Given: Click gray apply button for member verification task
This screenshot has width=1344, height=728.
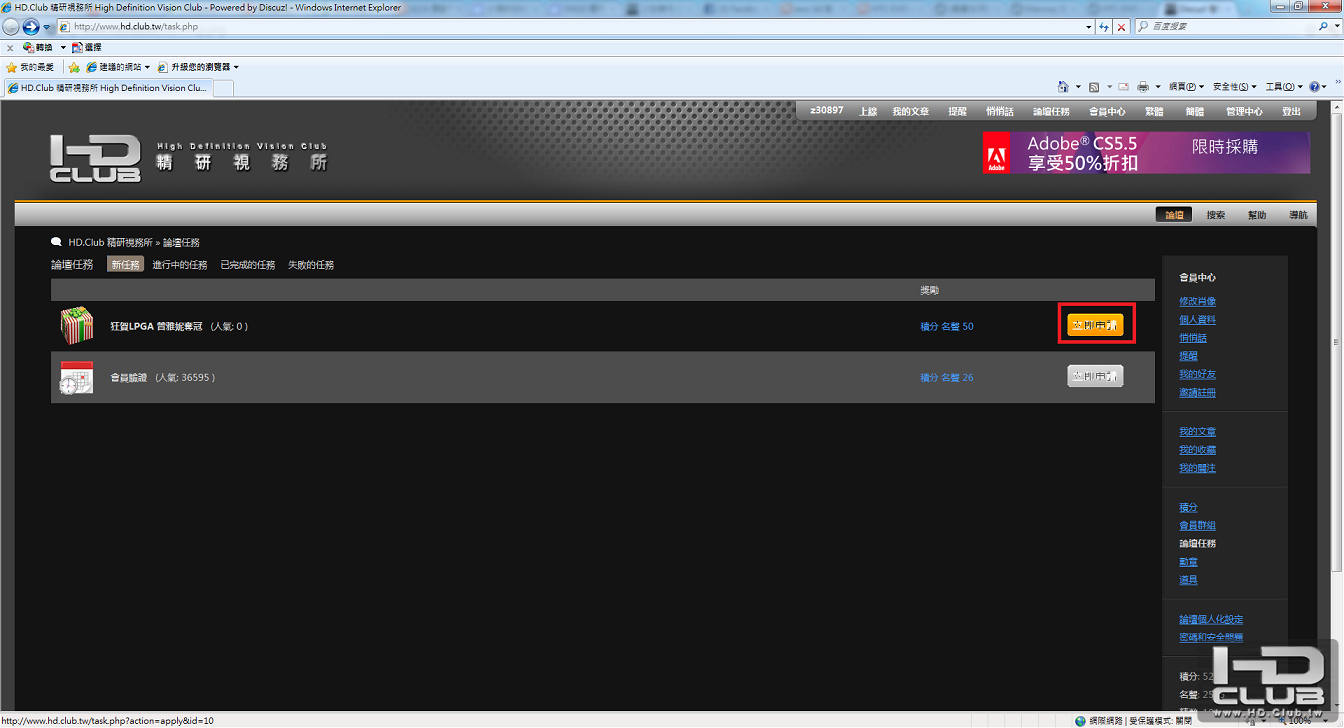Looking at the screenshot, I should [1096, 376].
